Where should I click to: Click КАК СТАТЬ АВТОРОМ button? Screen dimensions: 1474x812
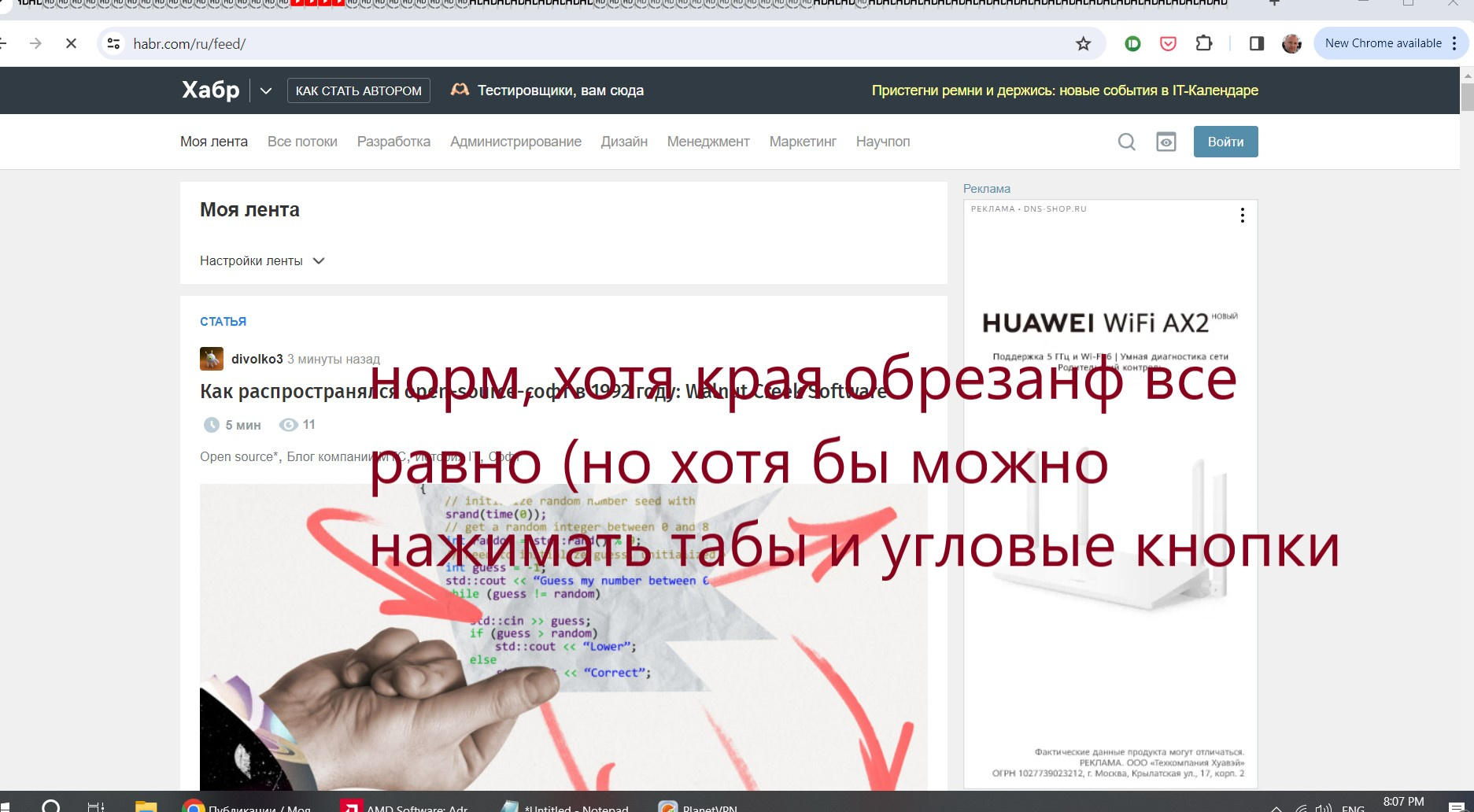click(x=359, y=90)
